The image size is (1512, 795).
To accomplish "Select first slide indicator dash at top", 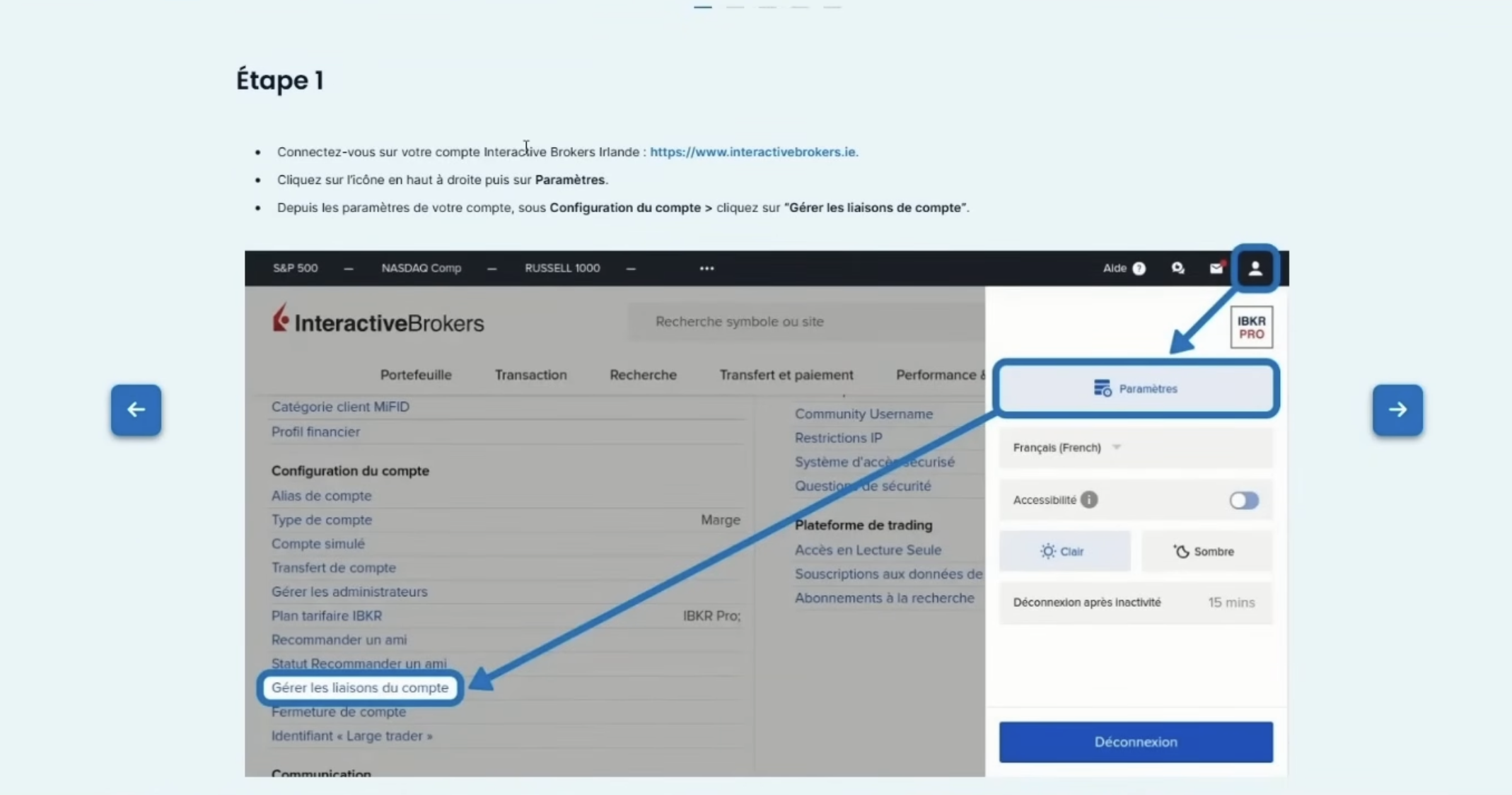I will (x=702, y=6).
